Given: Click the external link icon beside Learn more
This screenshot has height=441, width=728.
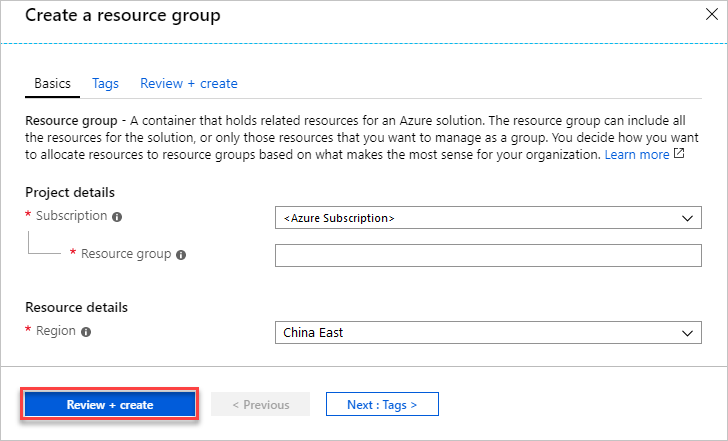Looking at the screenshot, I should point(679,155).
